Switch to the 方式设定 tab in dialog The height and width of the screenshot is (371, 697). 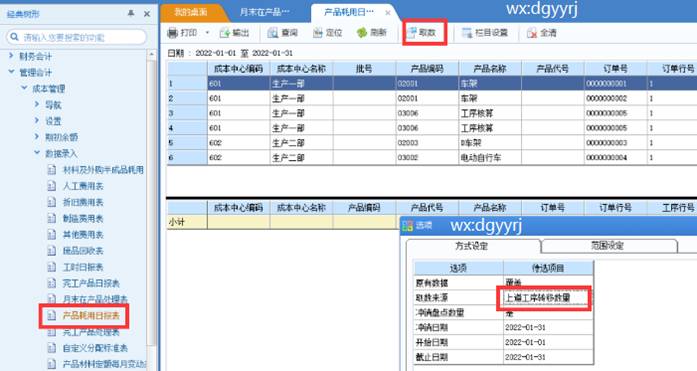[472, 246]
